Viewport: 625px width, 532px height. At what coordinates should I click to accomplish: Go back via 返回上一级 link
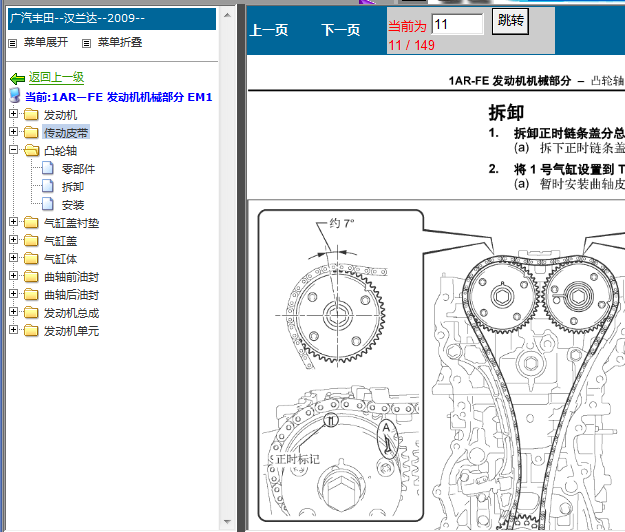pyautogui.click(x=56, y=77)
